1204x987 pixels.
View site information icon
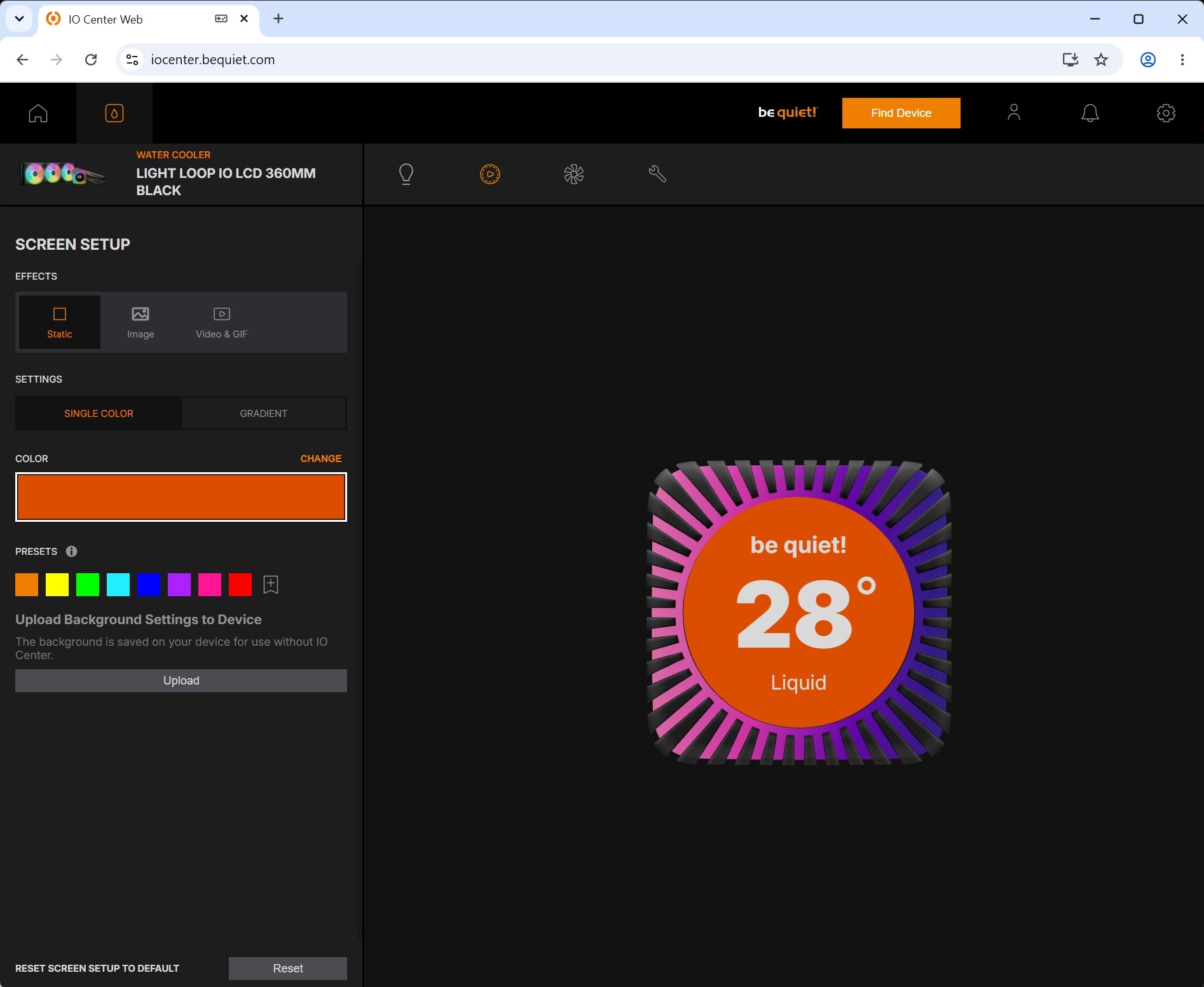coord(132,60)
